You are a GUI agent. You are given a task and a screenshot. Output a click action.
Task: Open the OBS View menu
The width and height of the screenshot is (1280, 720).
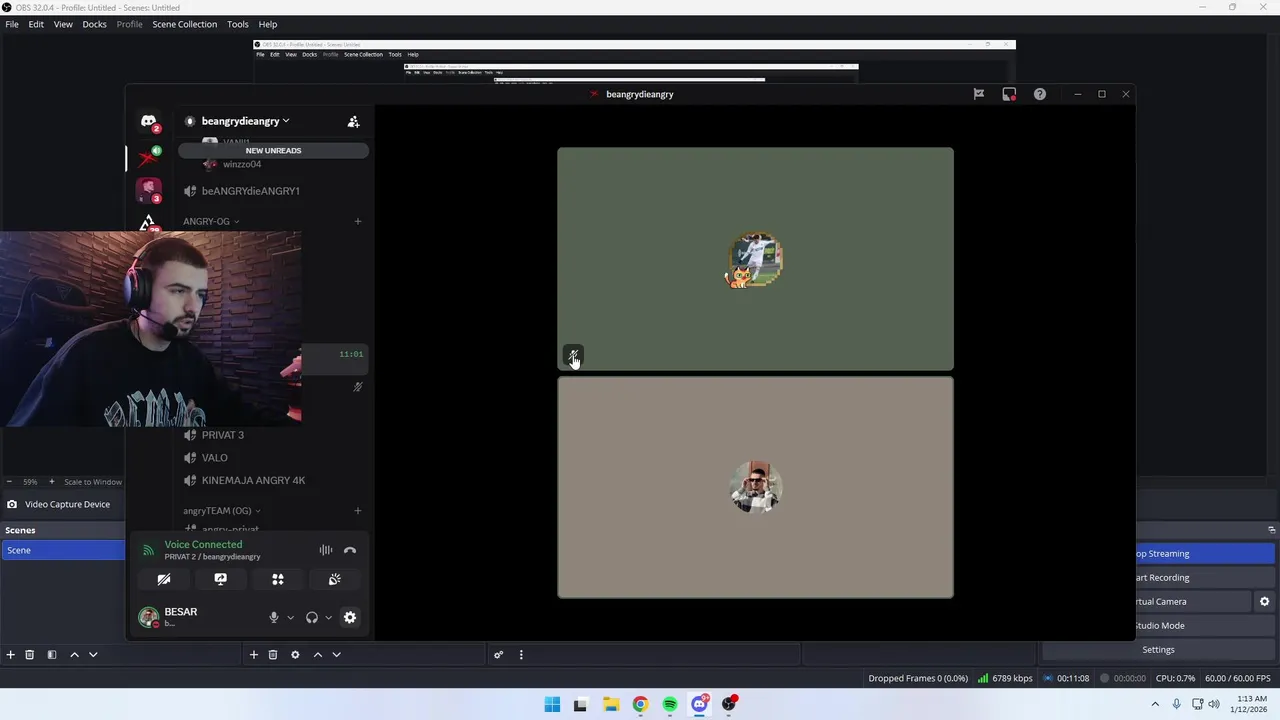63,24
